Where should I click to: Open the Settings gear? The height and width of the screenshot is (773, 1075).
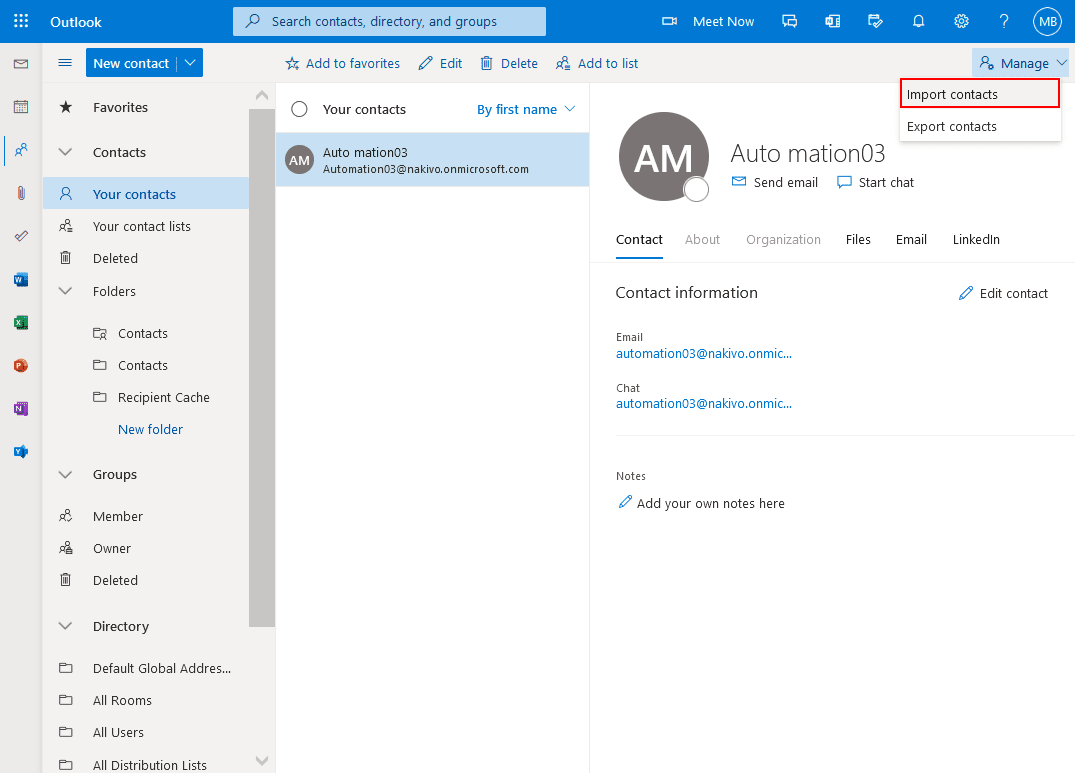(x=961, y=20)
